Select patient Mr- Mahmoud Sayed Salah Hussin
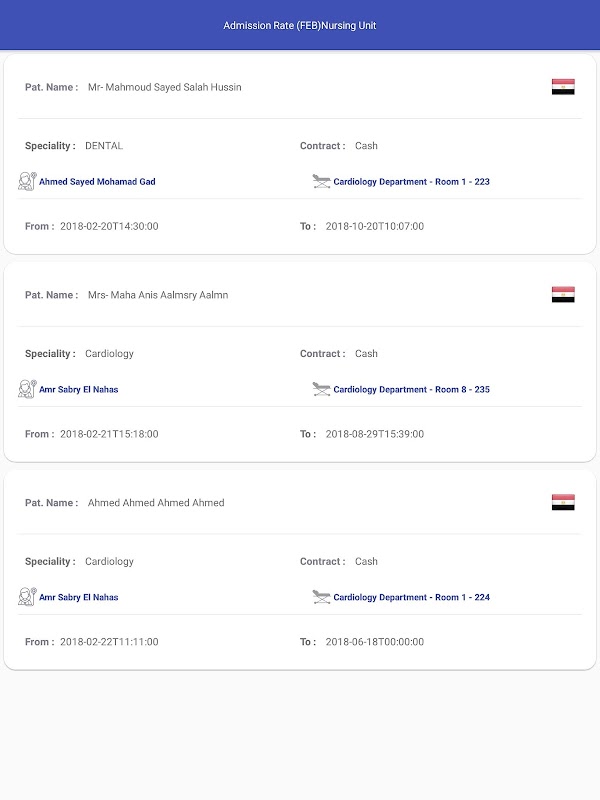Screen dimensions: 600x800 click(164, 87)
